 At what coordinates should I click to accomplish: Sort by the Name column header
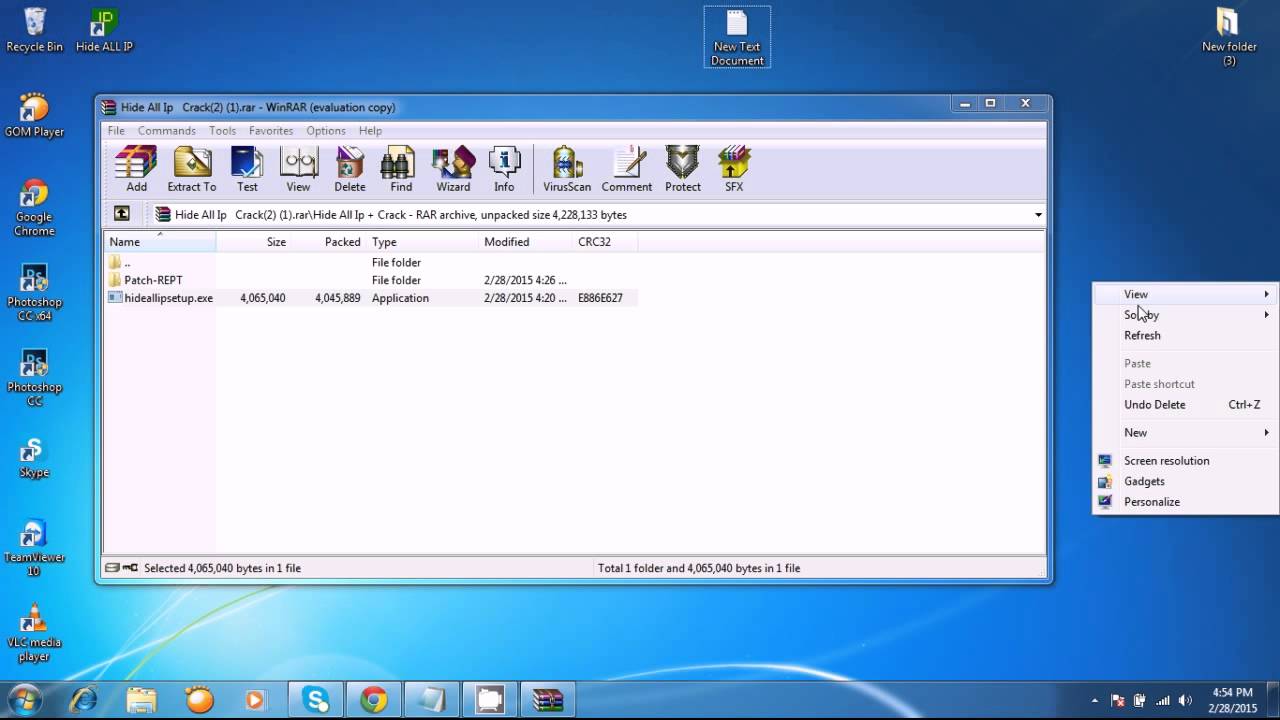point(160,242)
